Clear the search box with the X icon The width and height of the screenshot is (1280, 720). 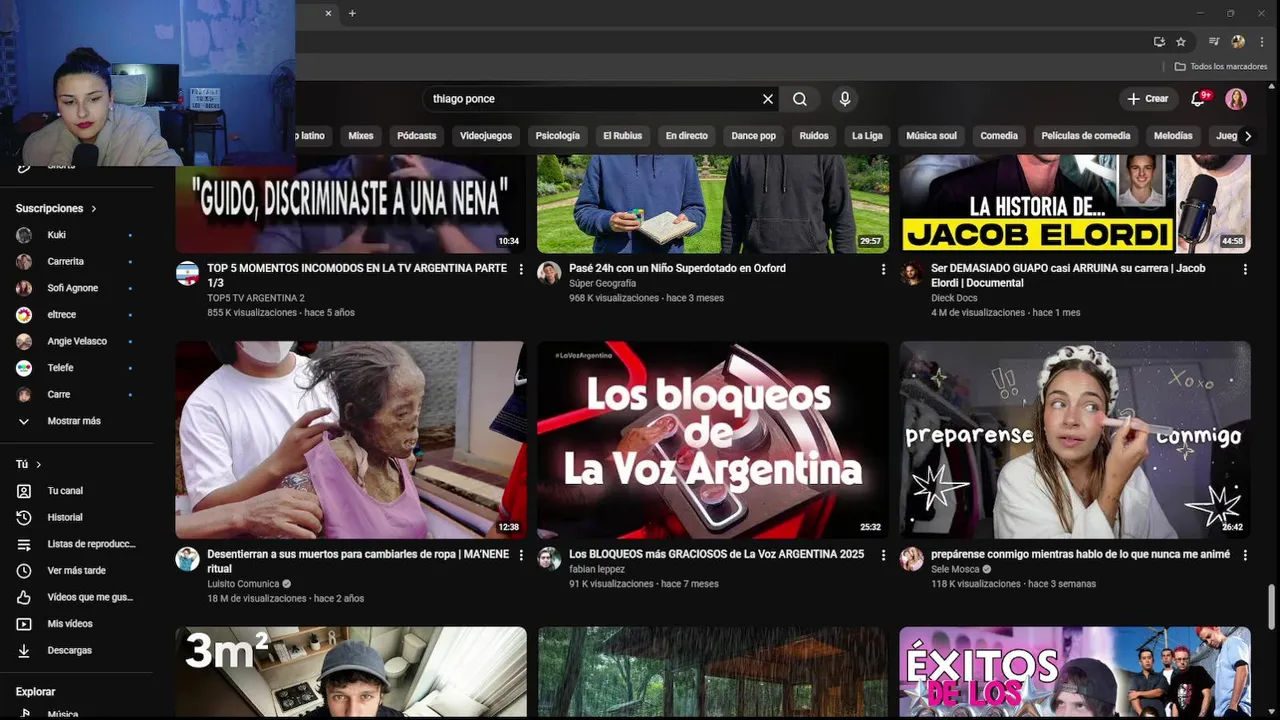pos(768,99)
